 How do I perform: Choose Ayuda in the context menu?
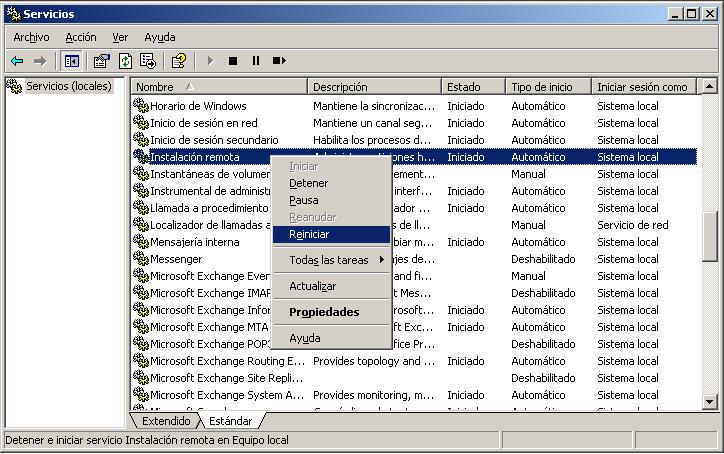pyautogui.click(x=332, y=338)
